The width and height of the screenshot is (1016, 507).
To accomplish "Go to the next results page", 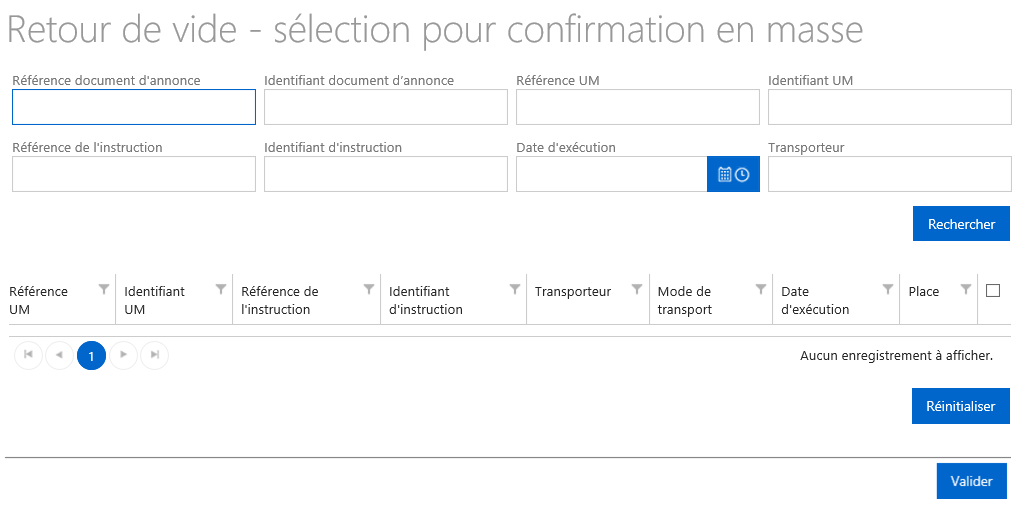I will click(x=123, y=355).
